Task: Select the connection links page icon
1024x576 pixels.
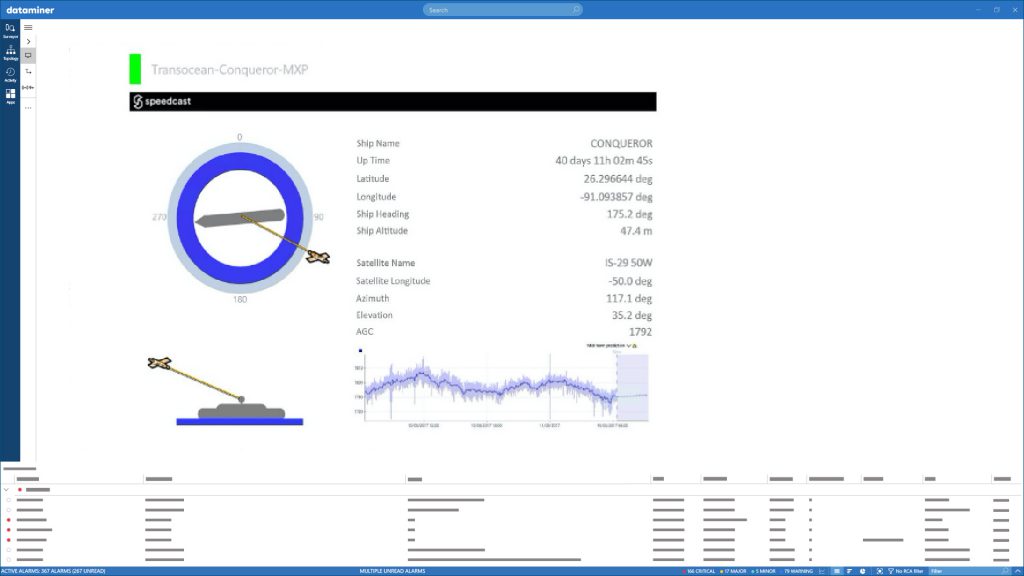Action: [x=28, y=87]
